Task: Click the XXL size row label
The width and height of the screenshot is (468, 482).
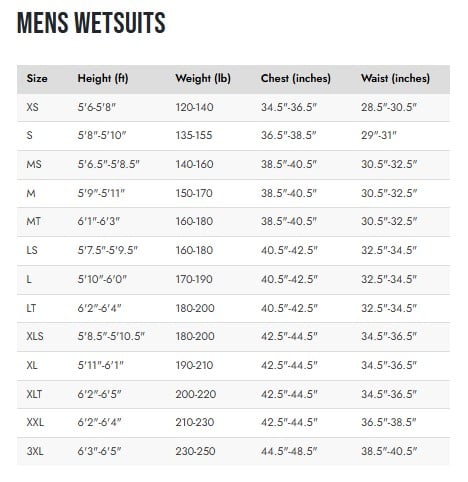Action: tap(35, 423)
